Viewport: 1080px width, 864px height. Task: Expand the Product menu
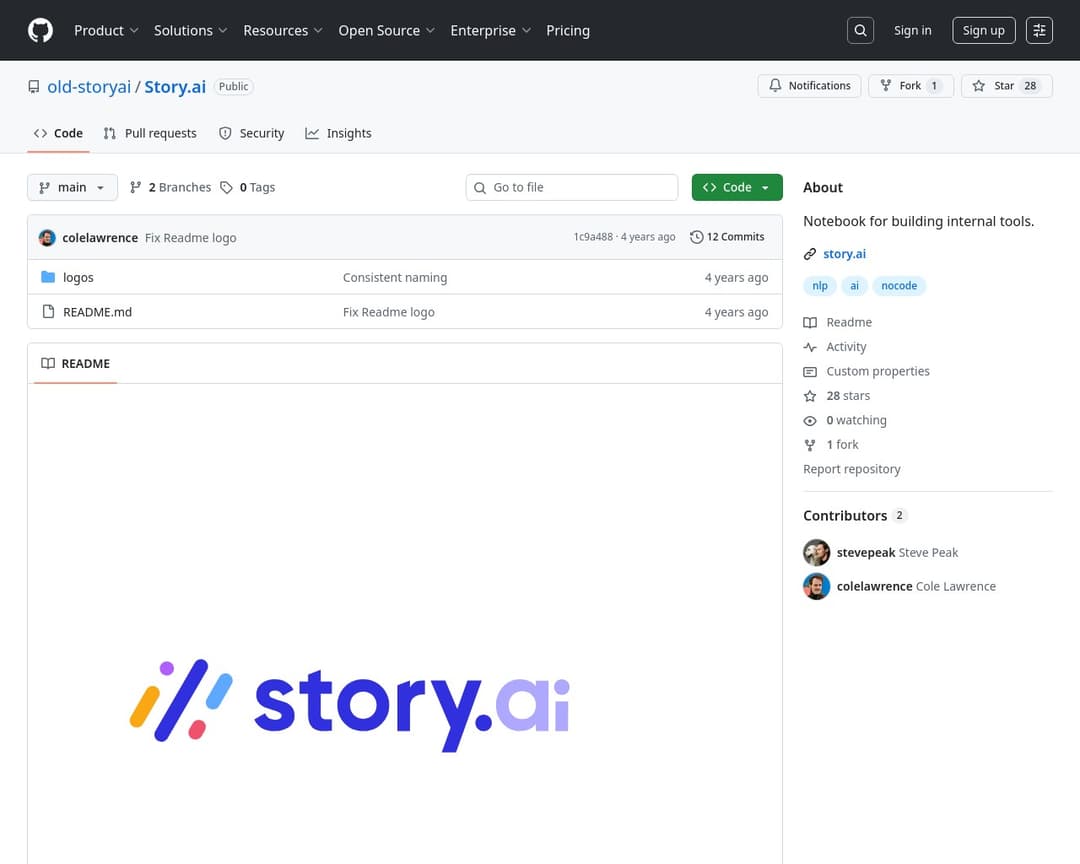[x=106, y=31]
